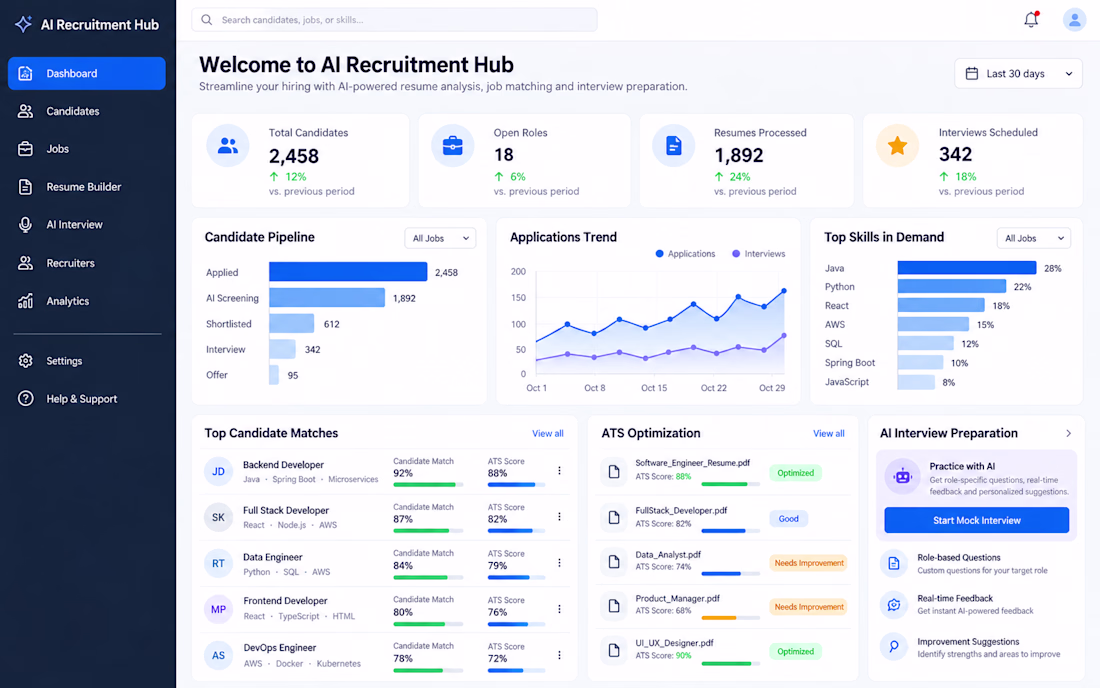Viewport: 1100px width, 688px height.
Task: Click the user profile avatar icon
Action: tap(1074, 20)
